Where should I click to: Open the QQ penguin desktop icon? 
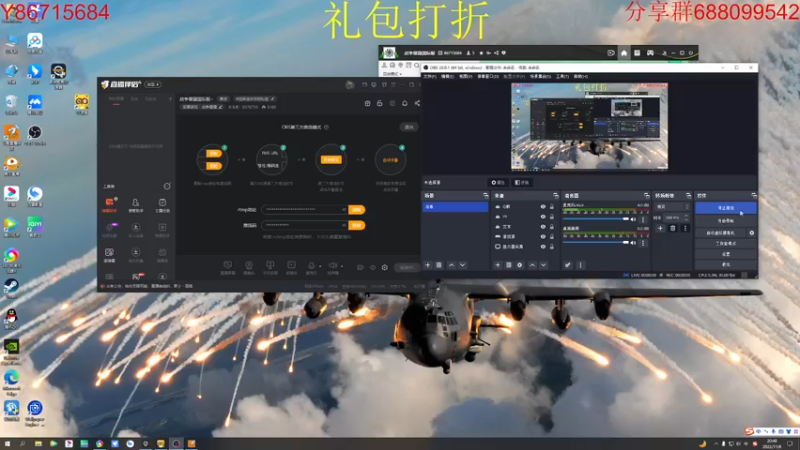point(11,317)
